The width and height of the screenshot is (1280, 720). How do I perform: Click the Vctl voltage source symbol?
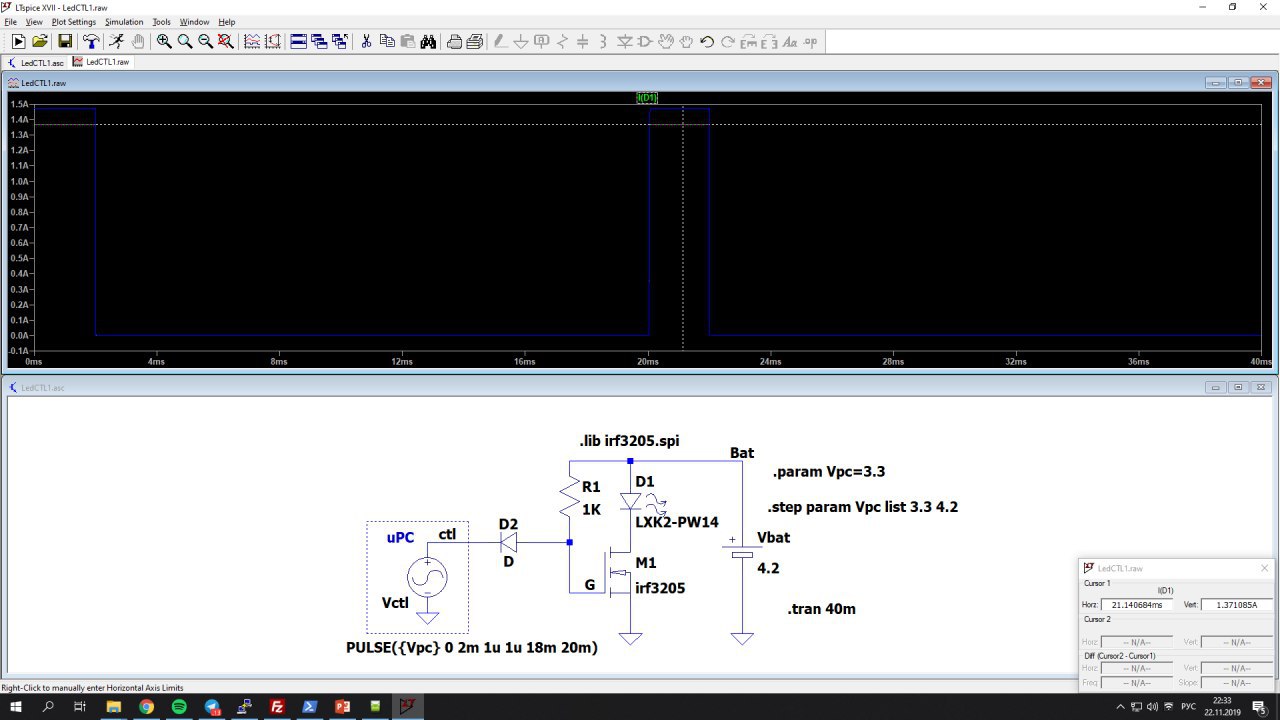[x=427, y=577]
